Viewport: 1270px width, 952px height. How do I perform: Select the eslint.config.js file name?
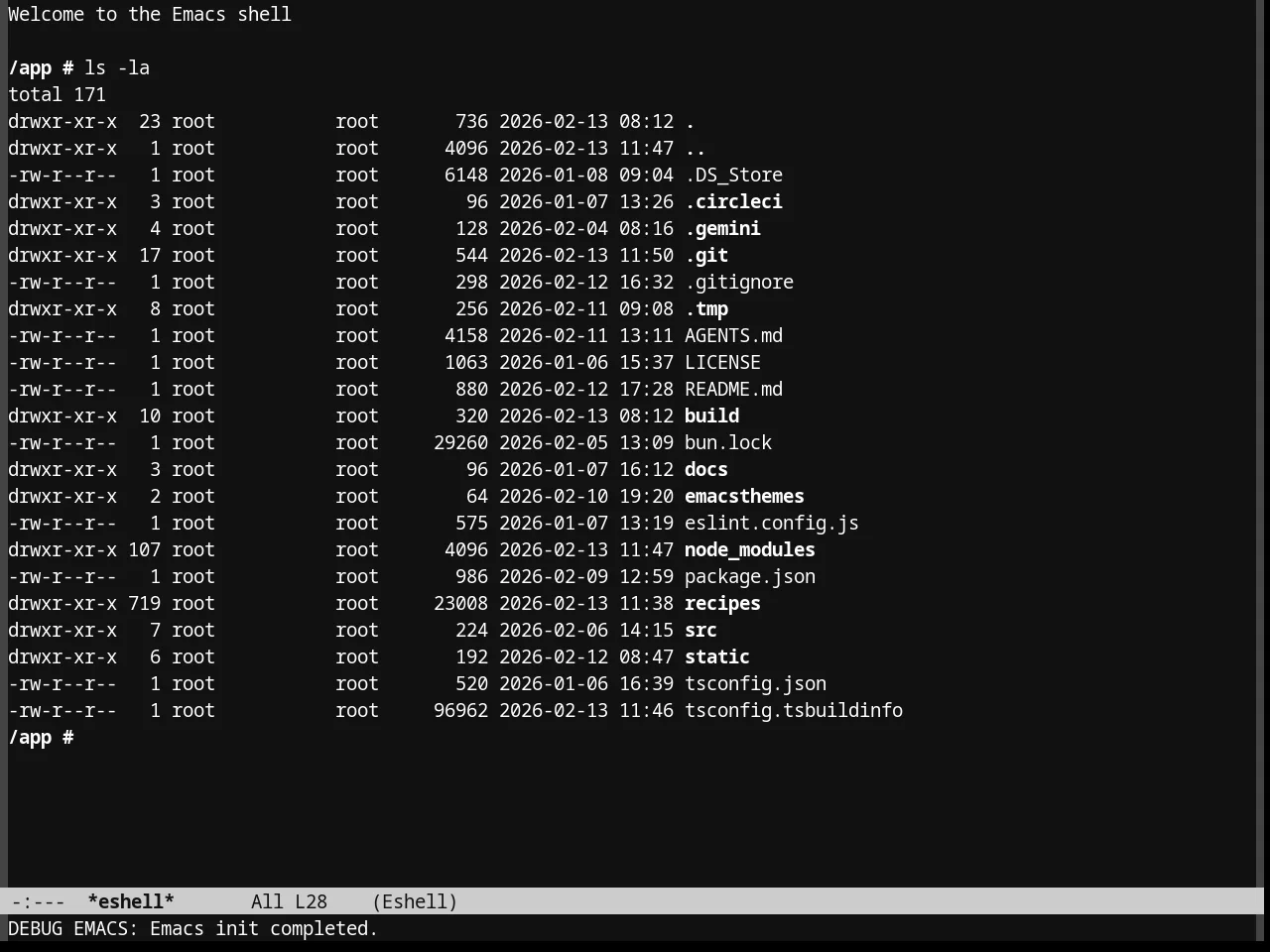(x=772, y=524)
